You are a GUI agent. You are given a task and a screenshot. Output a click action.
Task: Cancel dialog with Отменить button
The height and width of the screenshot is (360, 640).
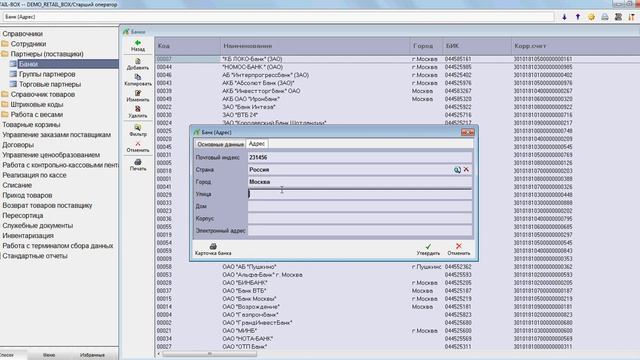[459, 249]
